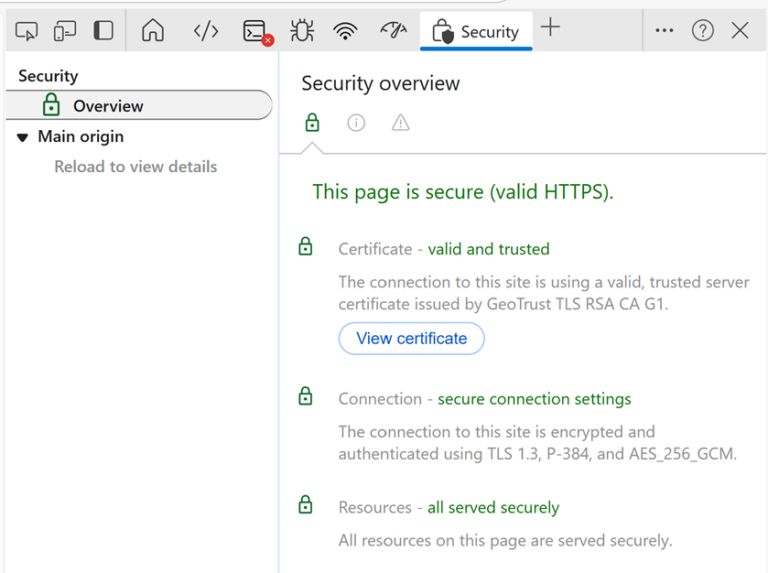The height and width of the screenshot is (573, 768).
Task: Toggle device emulation mode
Action: click(x=65, y=31)
